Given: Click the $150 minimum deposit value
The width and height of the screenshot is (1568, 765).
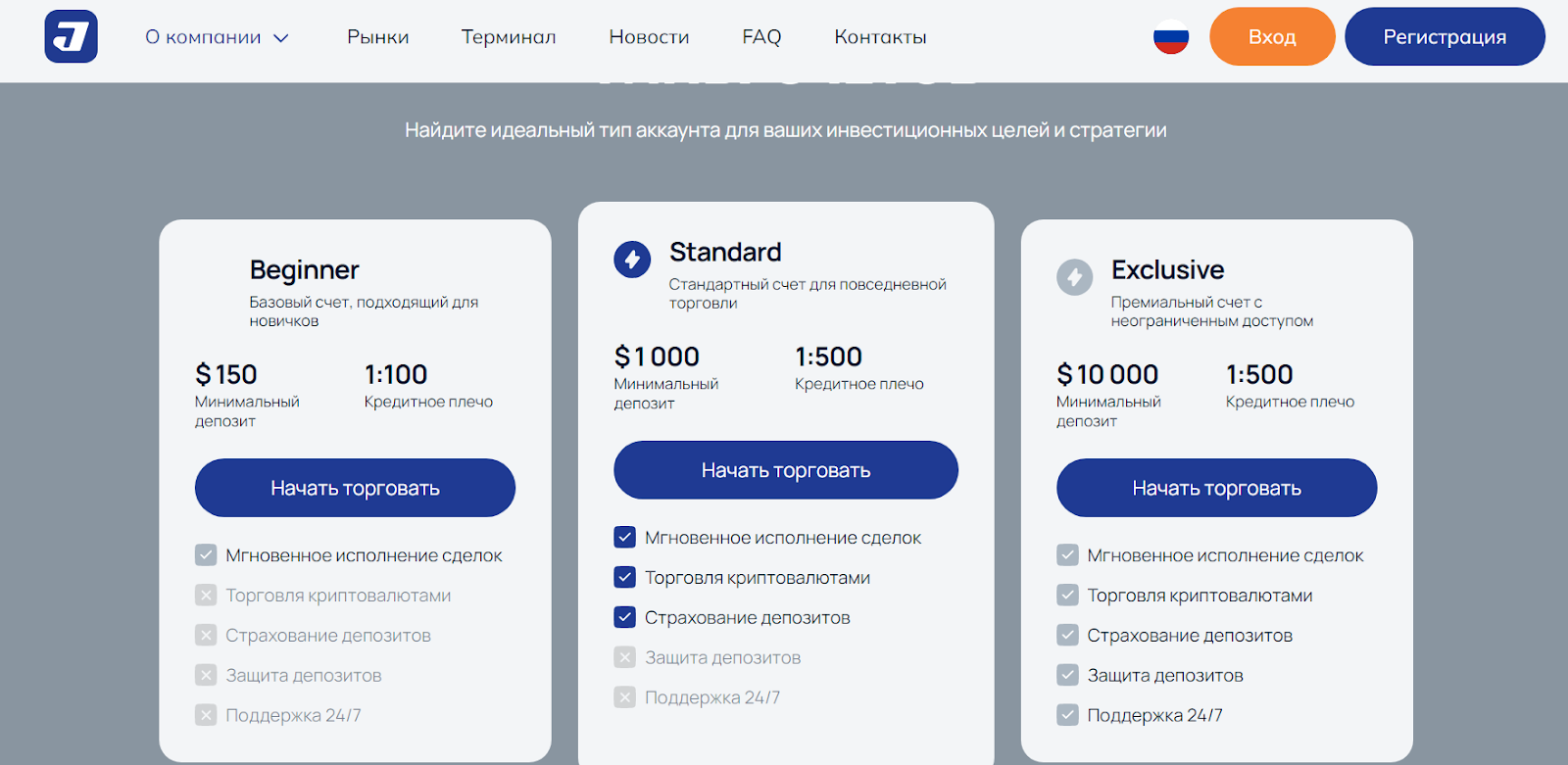Looking at the screenshot, I should pyautogui.click(x=225, y=374).
